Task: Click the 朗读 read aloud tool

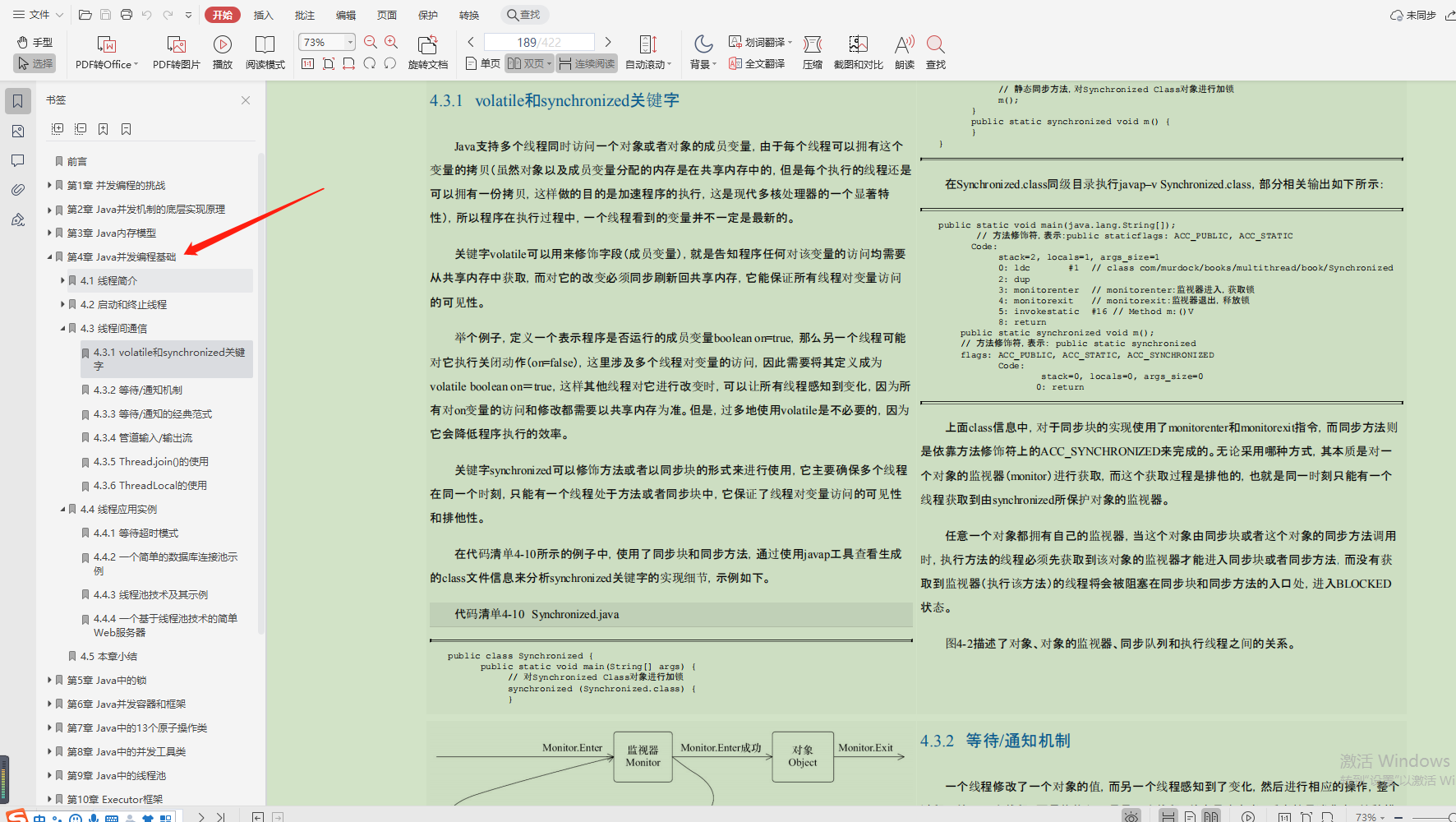Action: (x=905, y=53)
